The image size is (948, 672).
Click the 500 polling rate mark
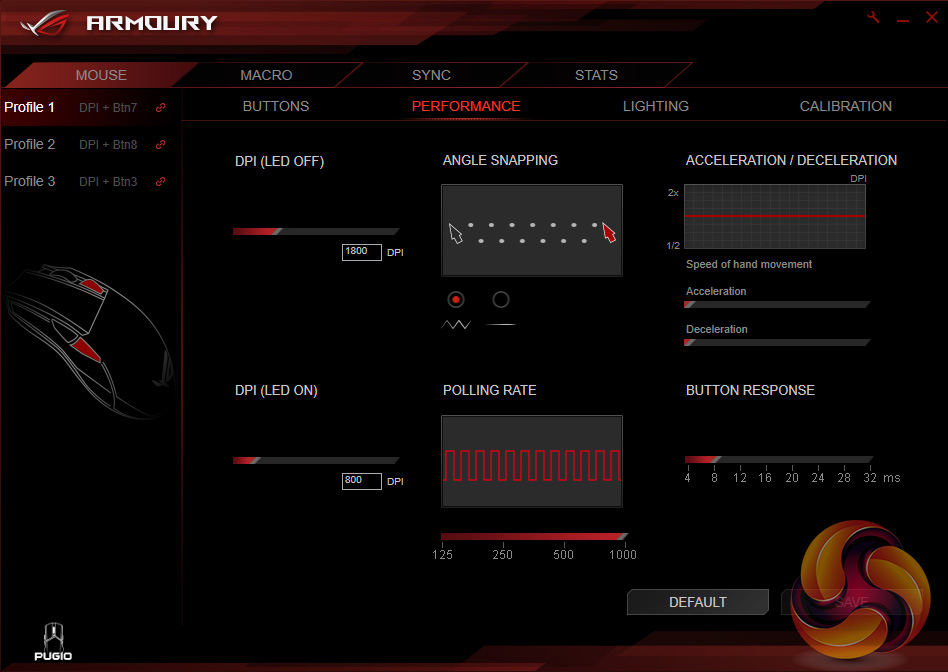pos(563,555)
